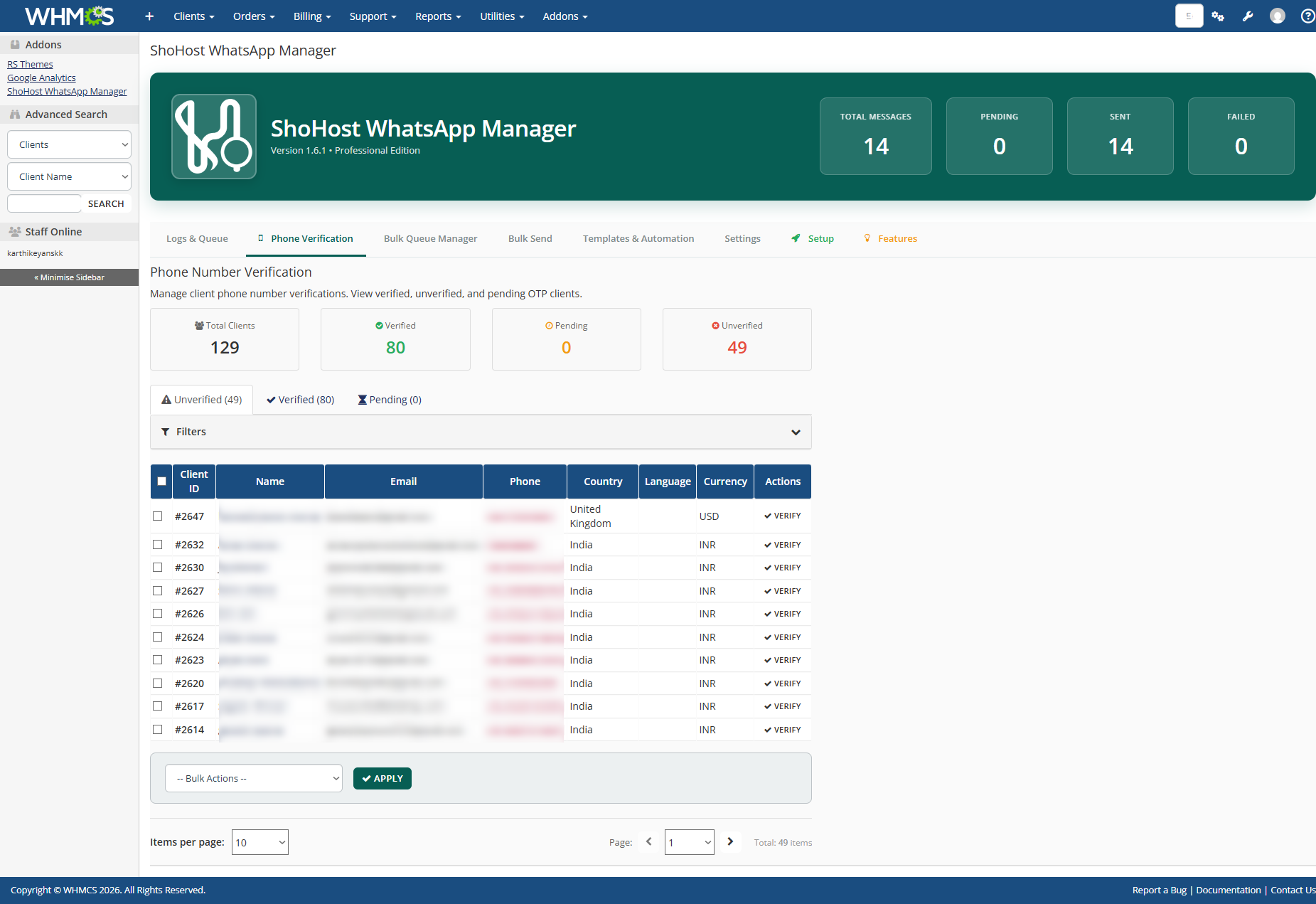The image size is (1316, 904).
Task: Click the Search button in sidebar
Action: click(x=106, y=203)
